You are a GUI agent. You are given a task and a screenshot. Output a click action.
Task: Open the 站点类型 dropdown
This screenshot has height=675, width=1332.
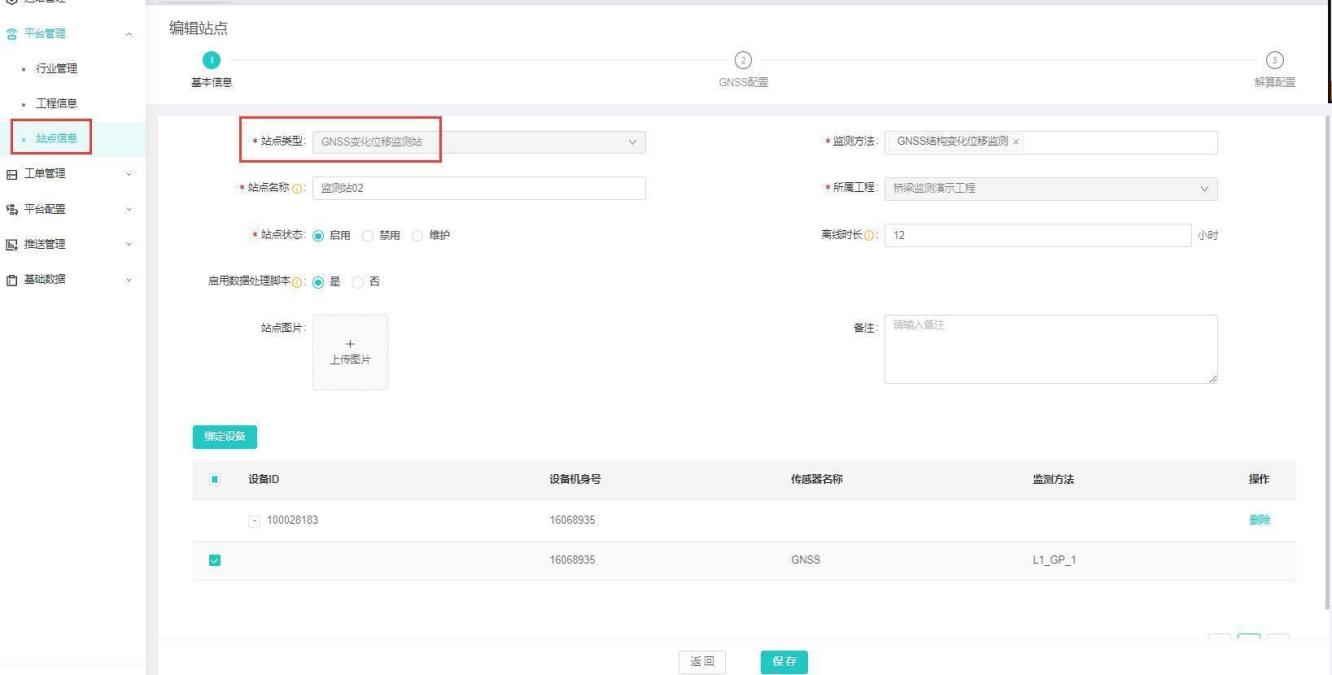coord(479,143)
